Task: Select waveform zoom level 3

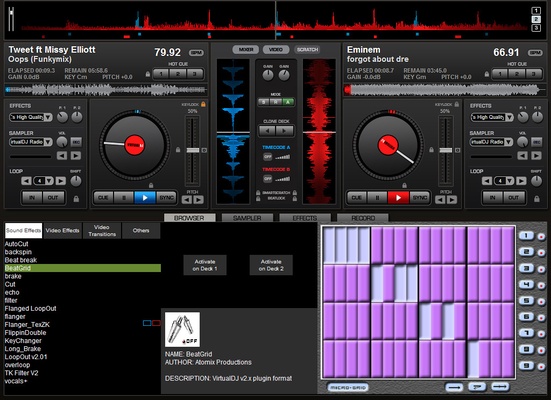Action: coord(536,28)
